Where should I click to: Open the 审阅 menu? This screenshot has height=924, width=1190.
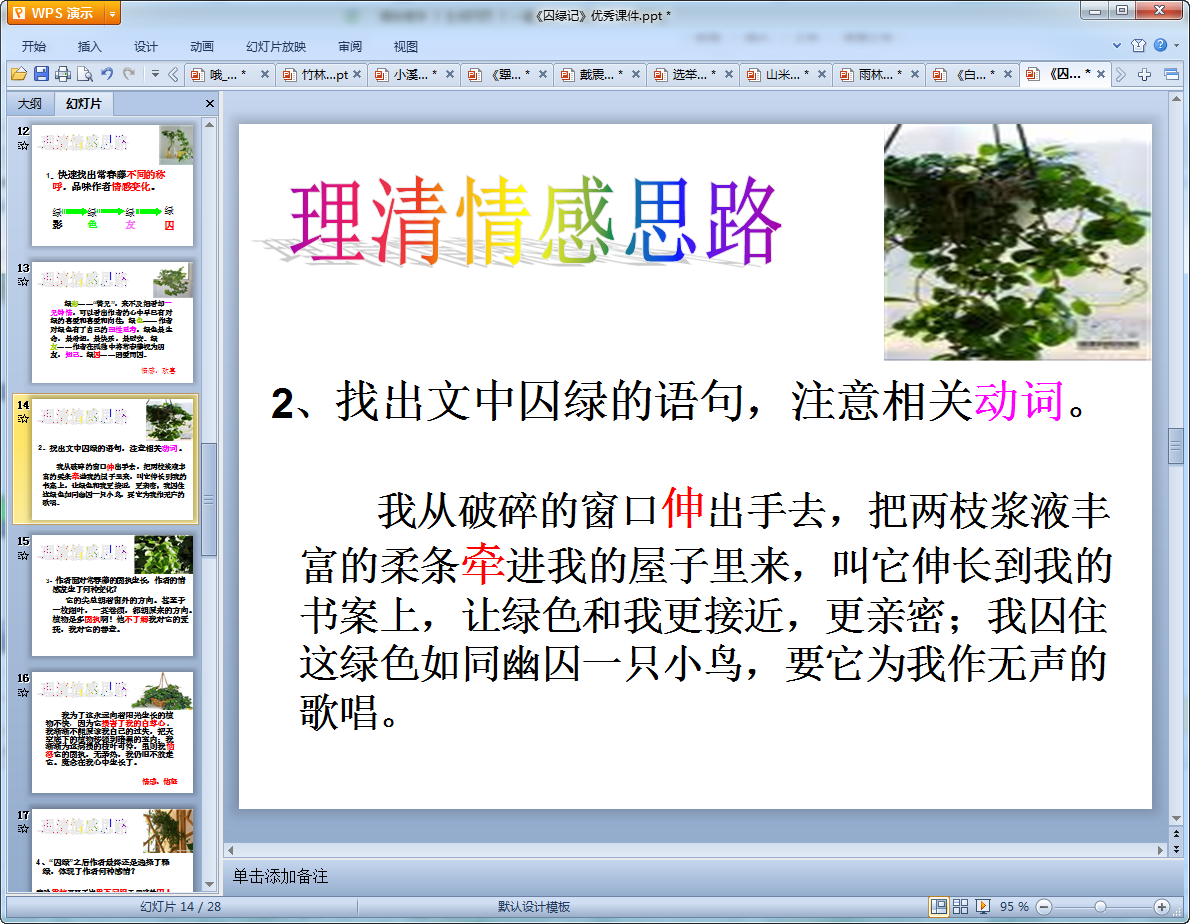[x=350, y=46]
